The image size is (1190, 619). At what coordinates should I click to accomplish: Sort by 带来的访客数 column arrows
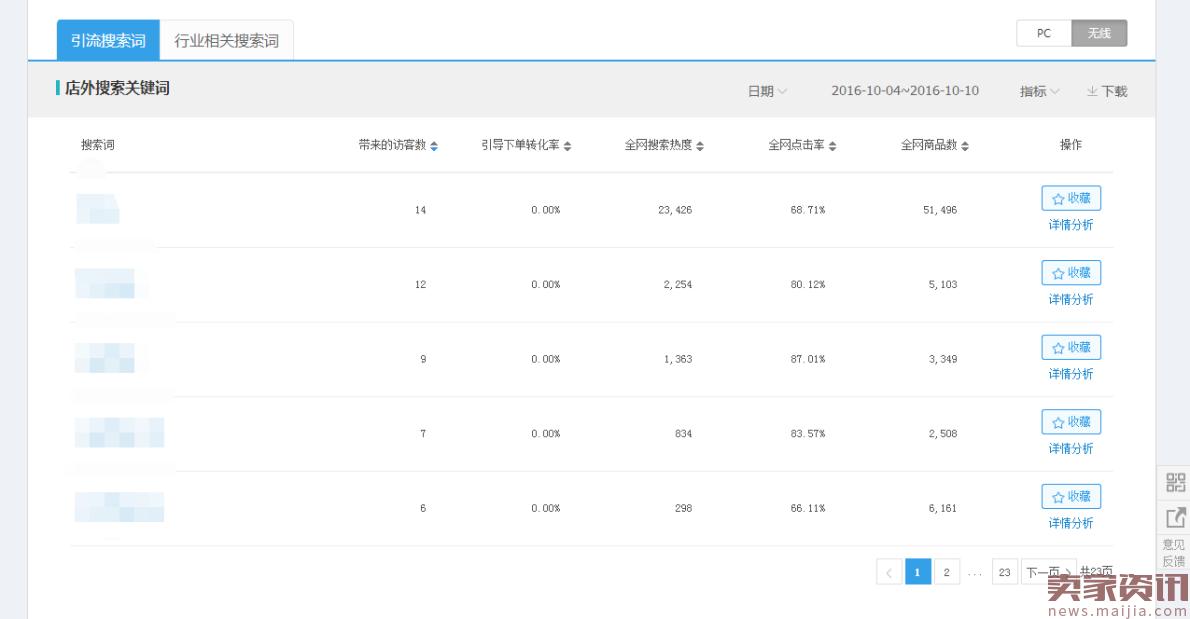(434, 146)
